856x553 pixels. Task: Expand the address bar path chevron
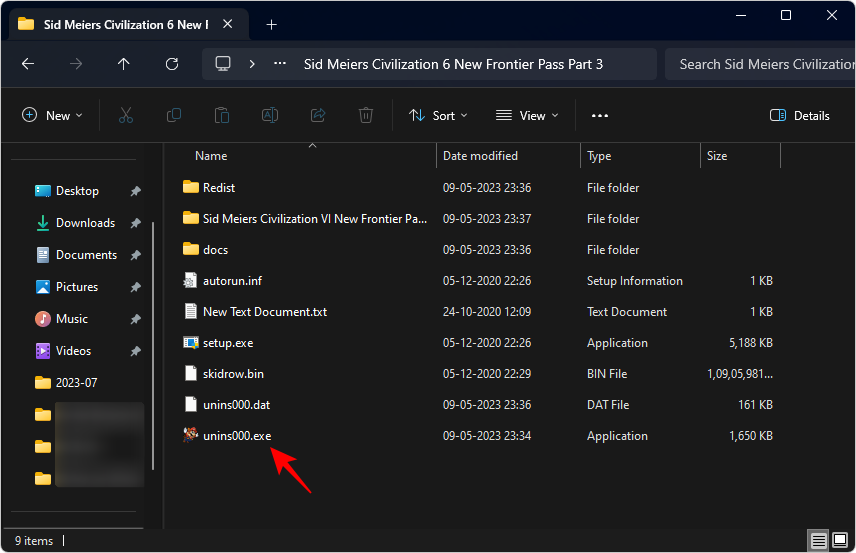(252, 64)
